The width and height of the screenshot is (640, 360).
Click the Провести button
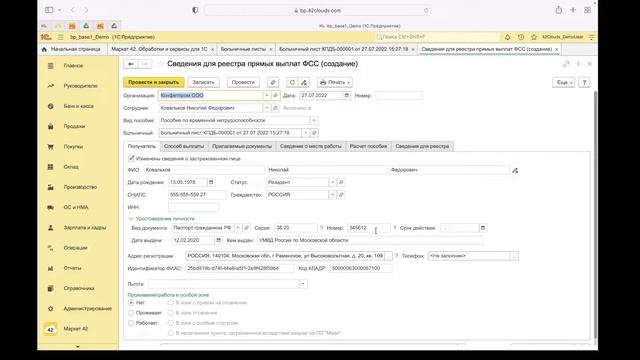pyautogui.click(x=243, y=82)
